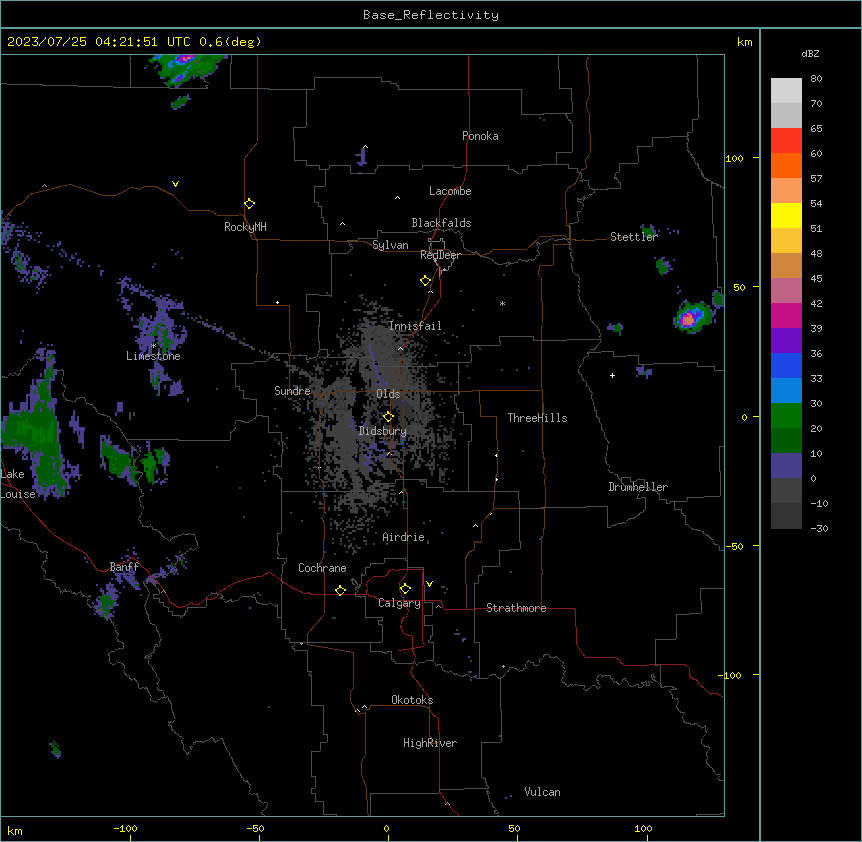This screenshot has height=842, width=862.
Task: Click the blue 36 dBZ legend color
Action: 786,365
